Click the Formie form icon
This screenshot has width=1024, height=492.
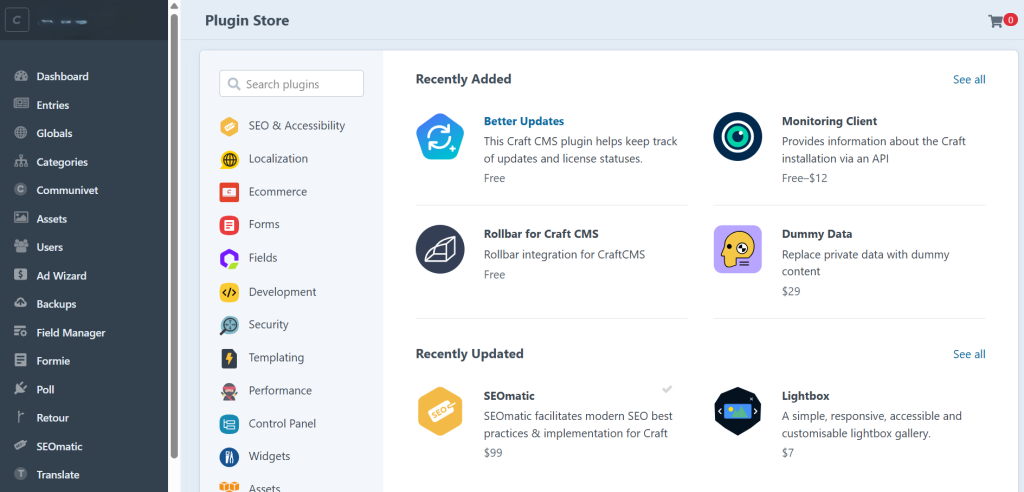point(21,361)
